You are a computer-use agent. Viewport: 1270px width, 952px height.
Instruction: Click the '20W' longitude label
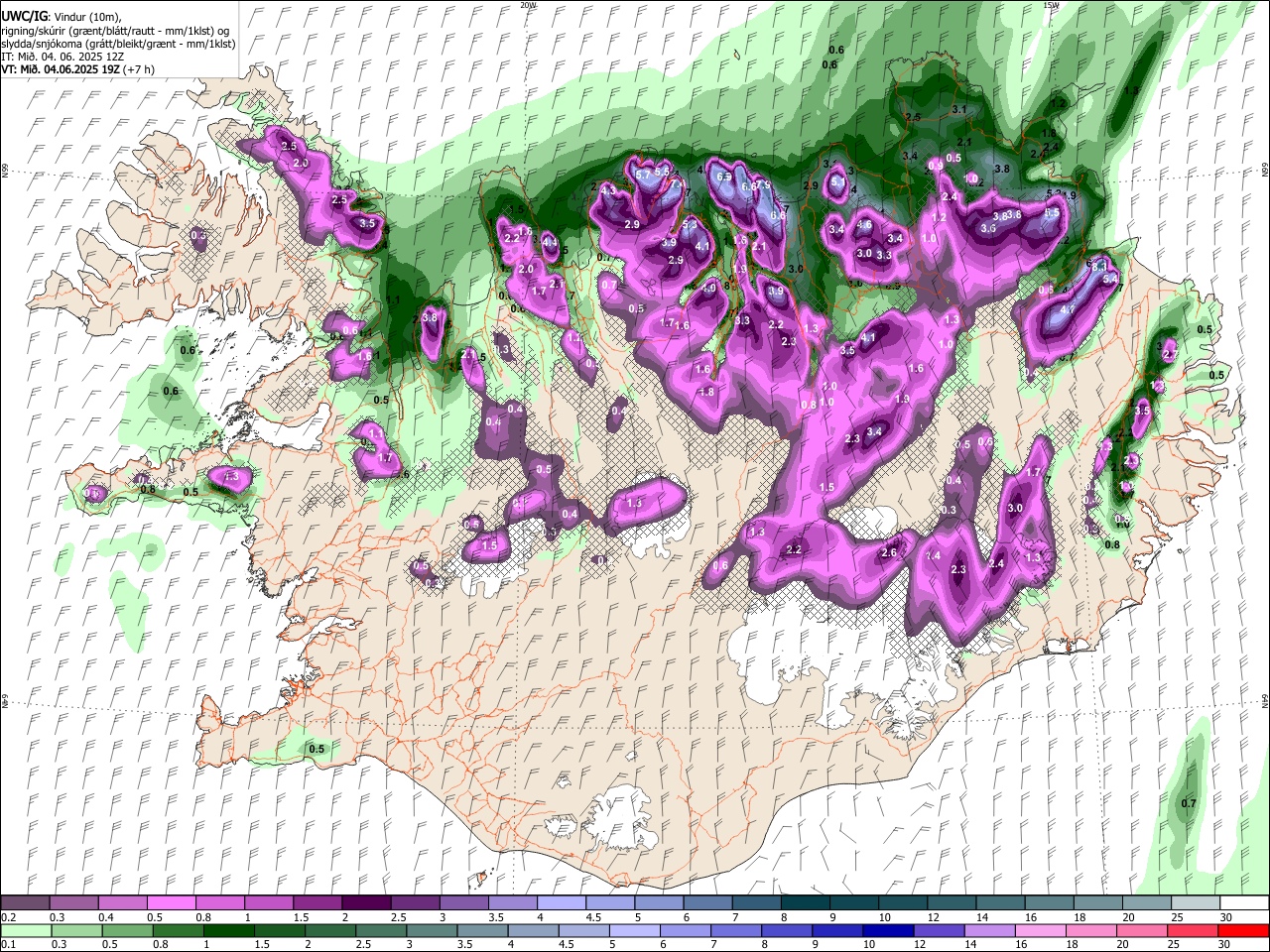(528, 5)
